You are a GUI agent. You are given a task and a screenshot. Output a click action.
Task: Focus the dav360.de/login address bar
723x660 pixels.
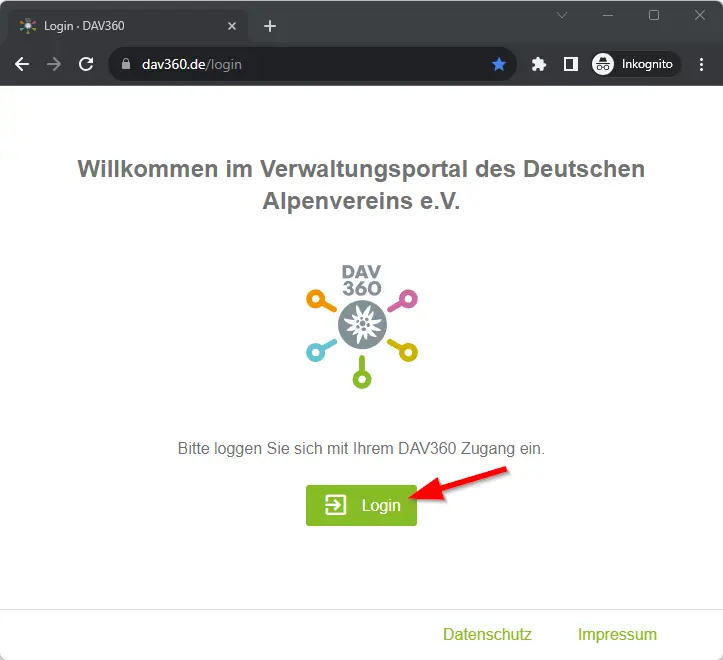click(x=300, y=64)
